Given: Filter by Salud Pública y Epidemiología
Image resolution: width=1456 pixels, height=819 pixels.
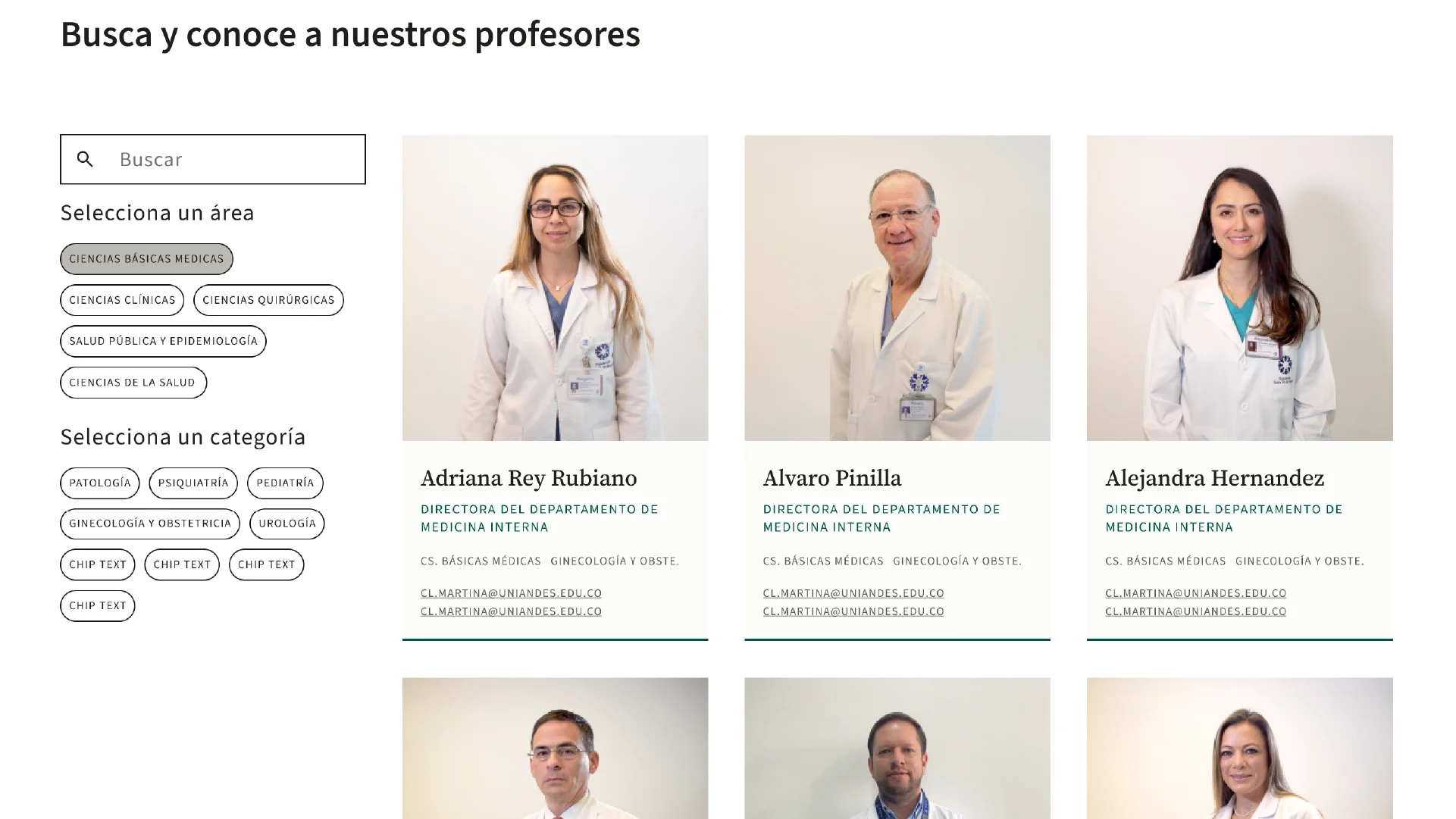Looking at the screenshot, I should [163, 342].
